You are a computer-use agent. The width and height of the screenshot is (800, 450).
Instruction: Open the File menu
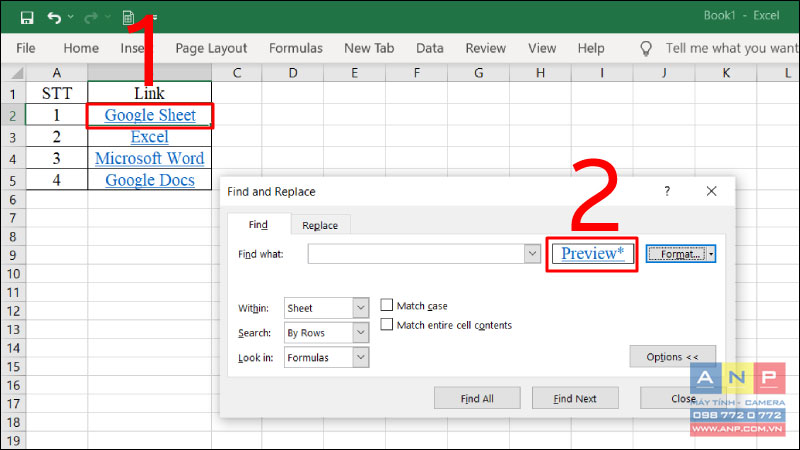tap(26, 48)
